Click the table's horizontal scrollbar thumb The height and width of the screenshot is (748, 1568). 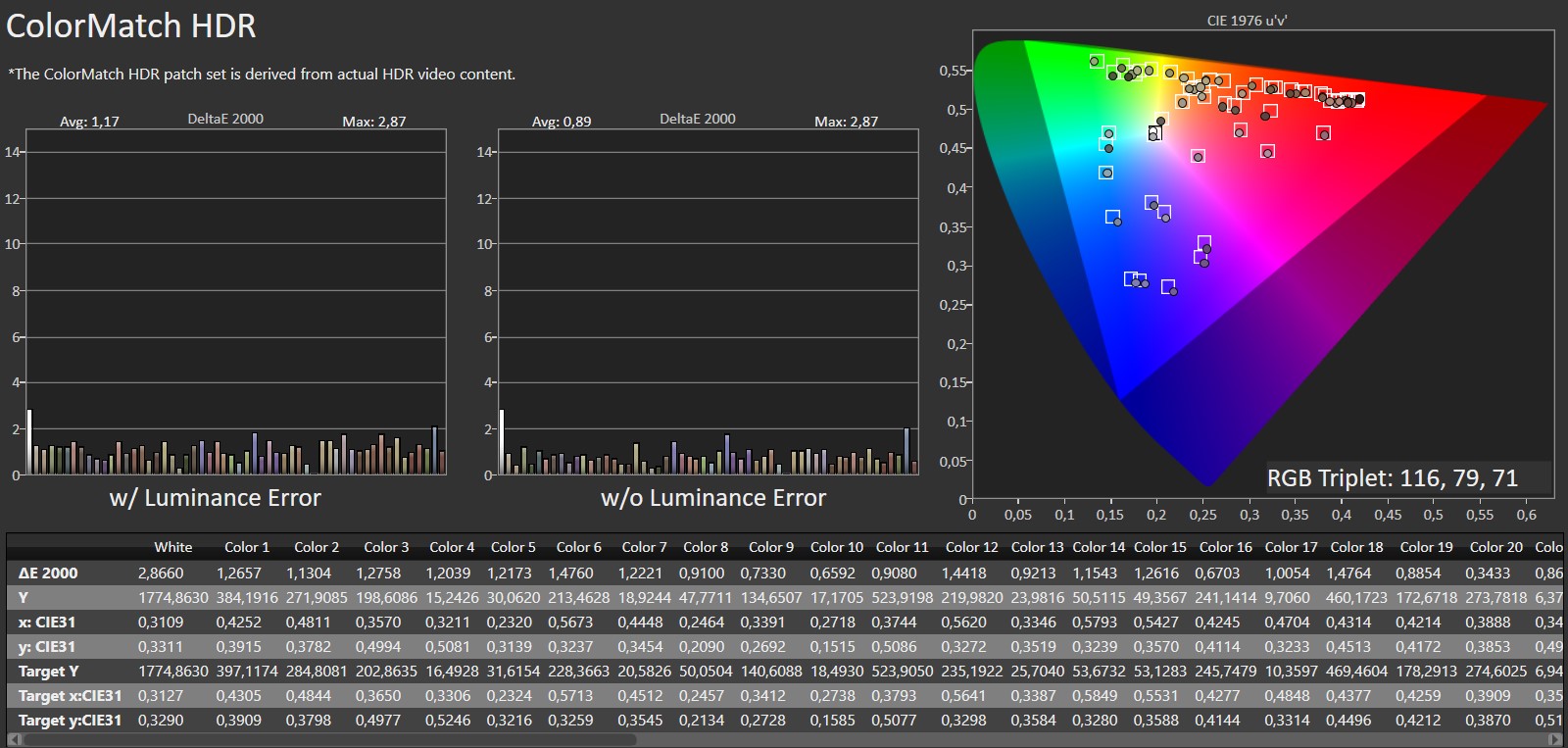point(328,740)
